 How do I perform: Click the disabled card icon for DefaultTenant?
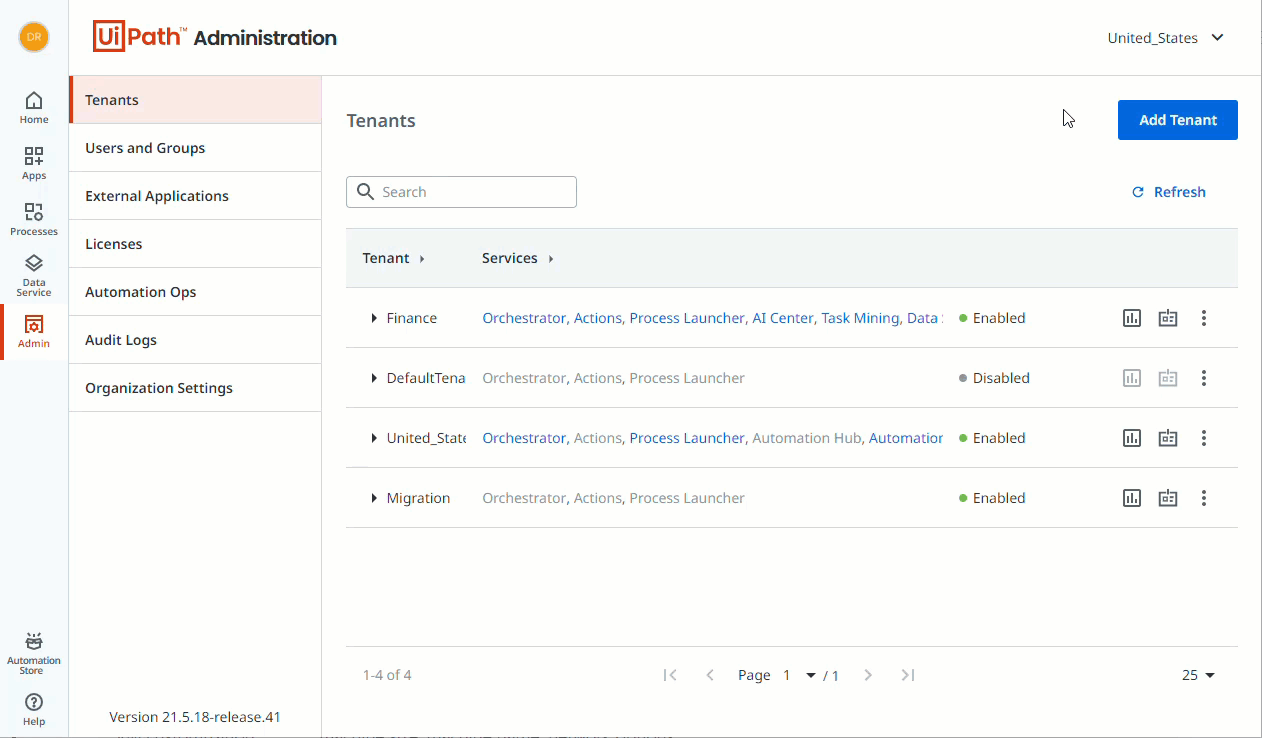pos(1168,378)
